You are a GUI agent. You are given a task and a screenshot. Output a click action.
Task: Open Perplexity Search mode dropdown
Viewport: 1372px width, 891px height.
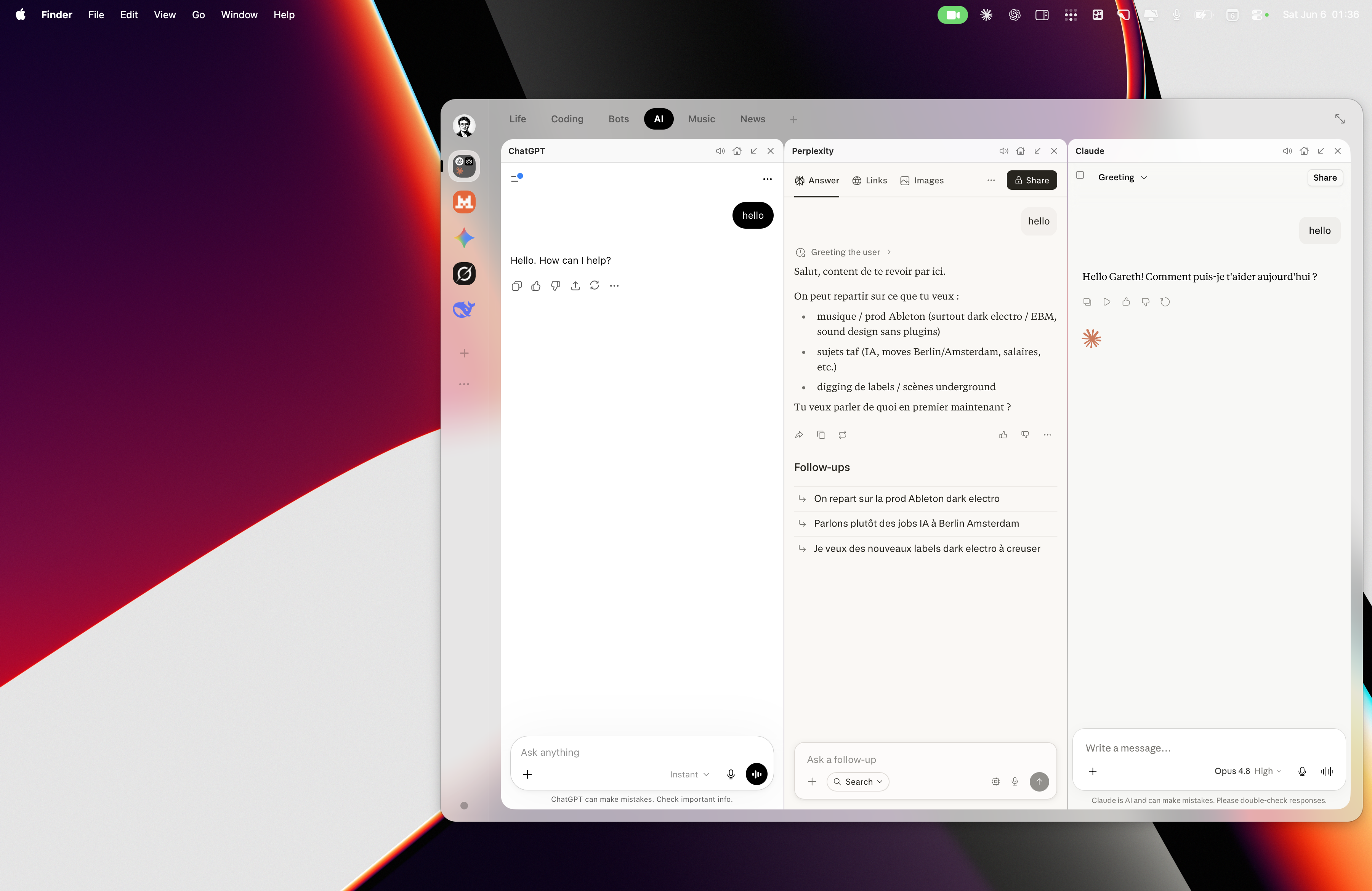point(858,782)
